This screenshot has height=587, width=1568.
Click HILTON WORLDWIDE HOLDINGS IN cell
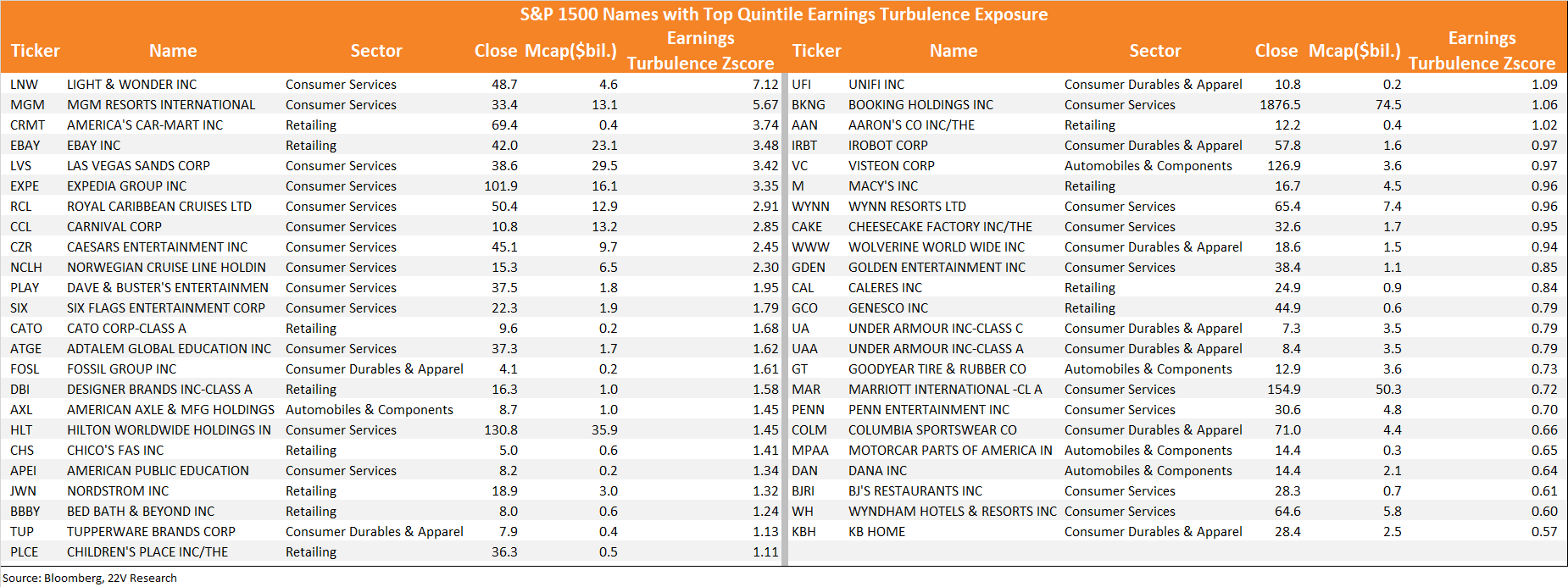[x=169, y=430]
